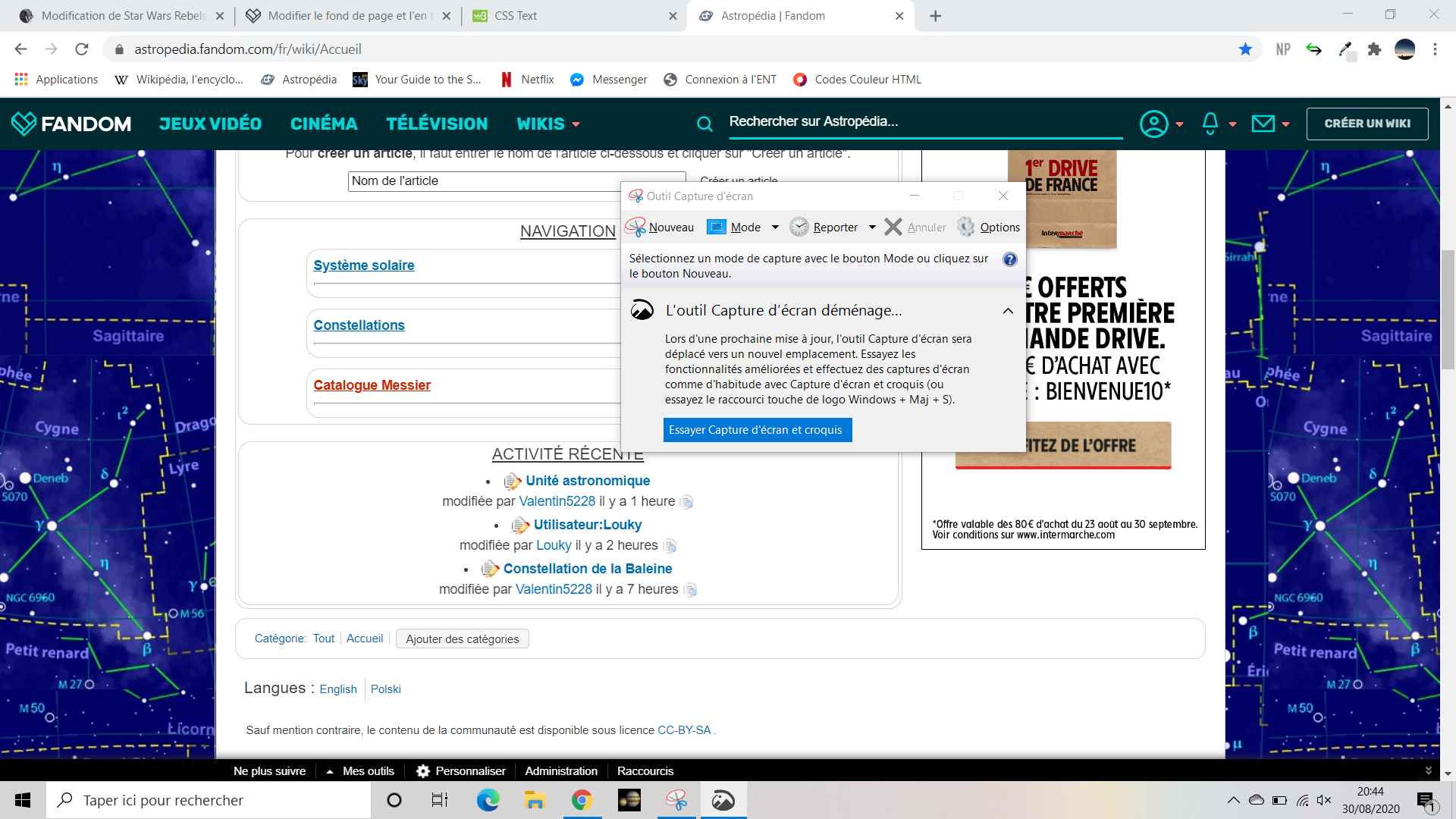Expand dropdown arrow next to envelope
This screenshot has width=1456, height=819.
[1285, 124]
